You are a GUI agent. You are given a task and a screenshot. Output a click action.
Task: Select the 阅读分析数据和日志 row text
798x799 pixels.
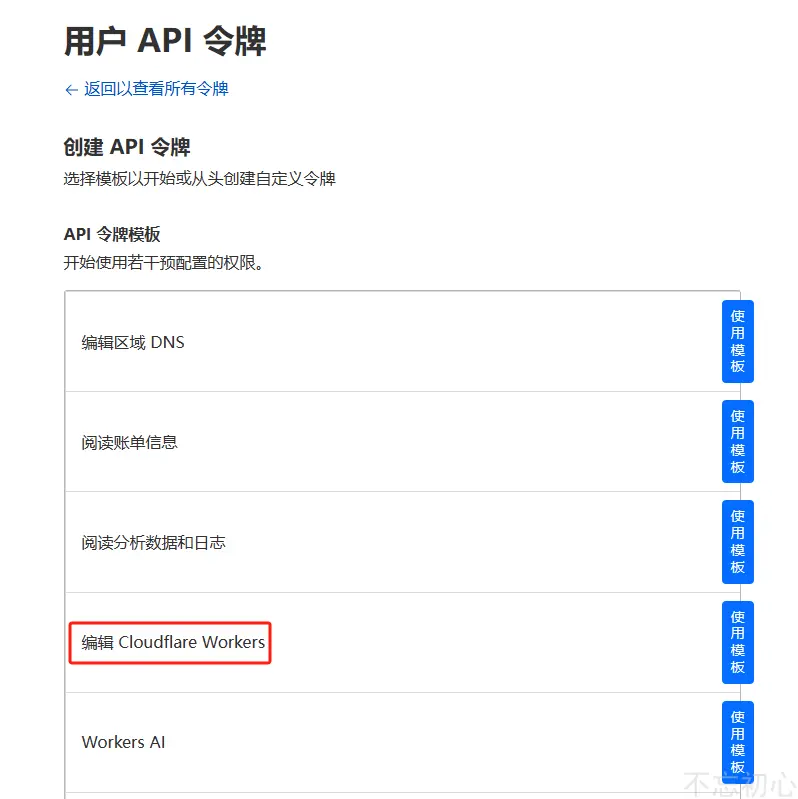click(153, 543)
